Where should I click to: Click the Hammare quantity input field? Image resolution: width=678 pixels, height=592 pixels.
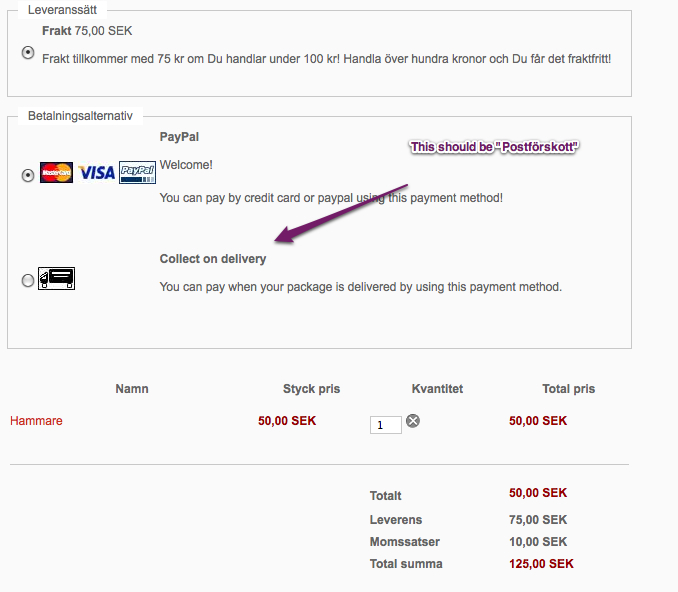pos(385,425)
